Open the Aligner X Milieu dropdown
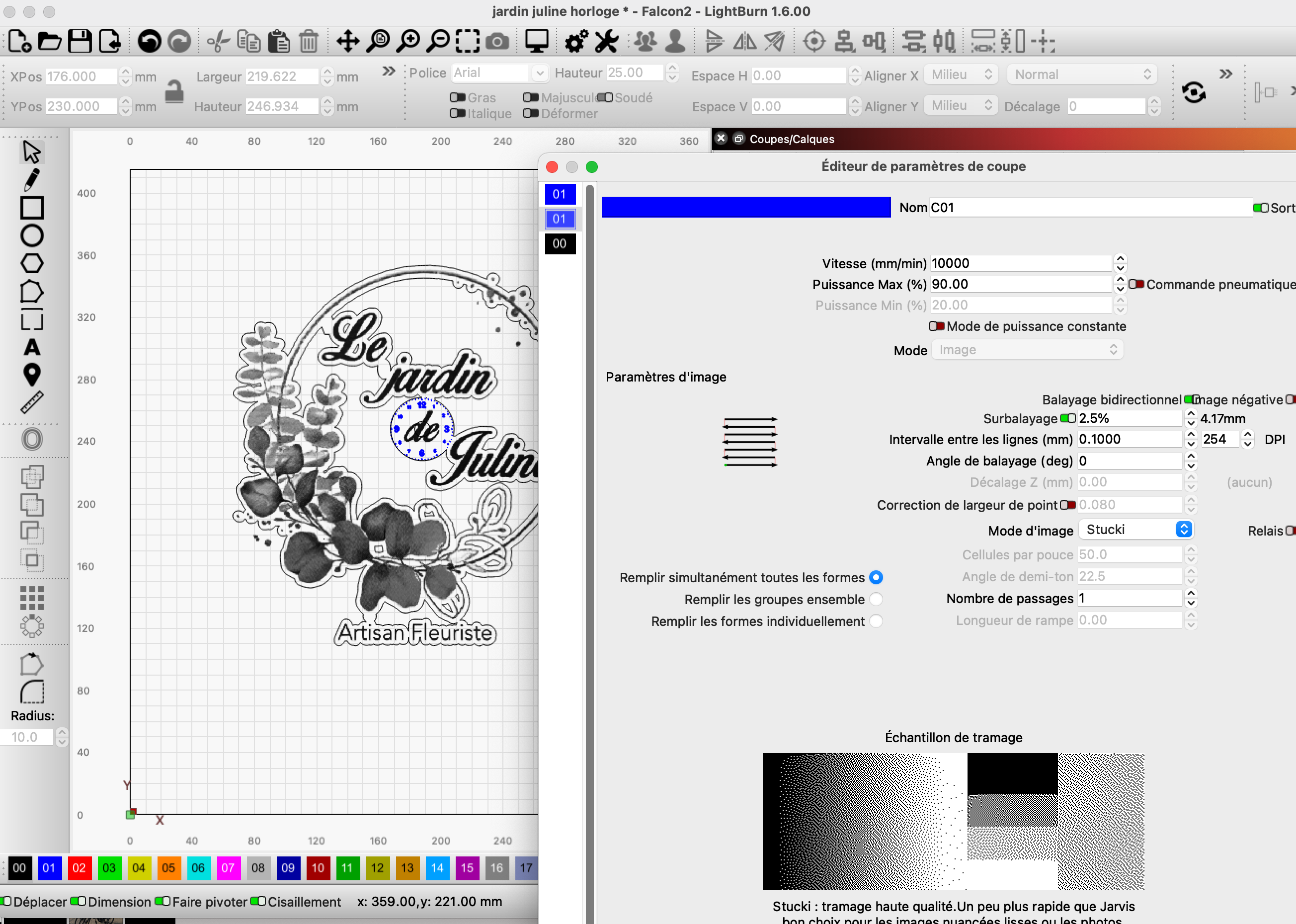1296x924 pixels. (961, 75)
